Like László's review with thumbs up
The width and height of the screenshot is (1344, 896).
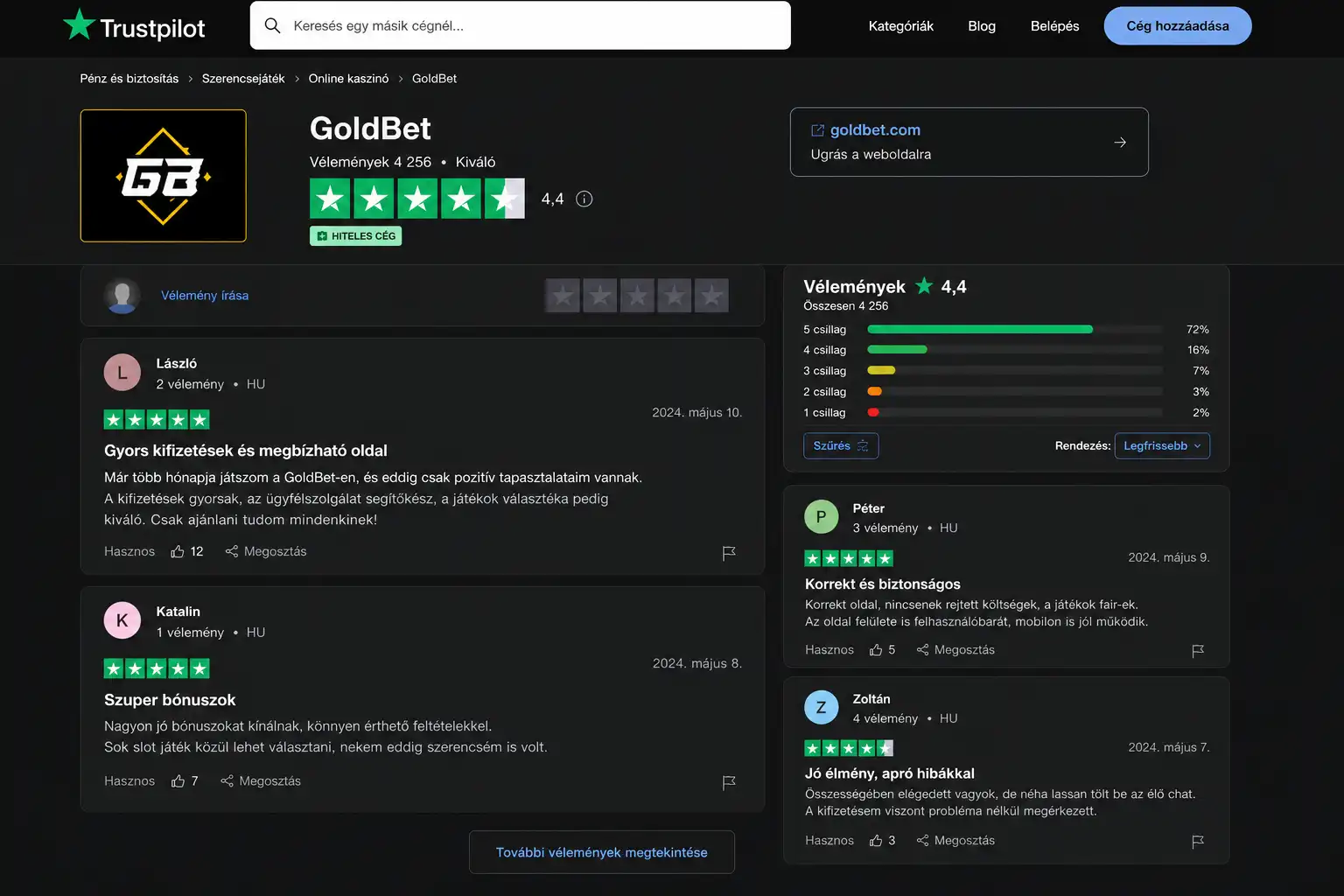178,551
